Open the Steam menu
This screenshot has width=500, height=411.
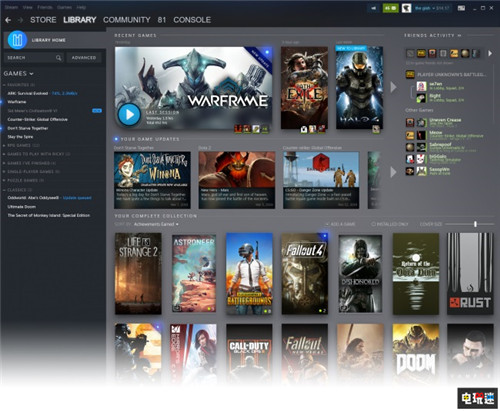click(x=11, y=7)
